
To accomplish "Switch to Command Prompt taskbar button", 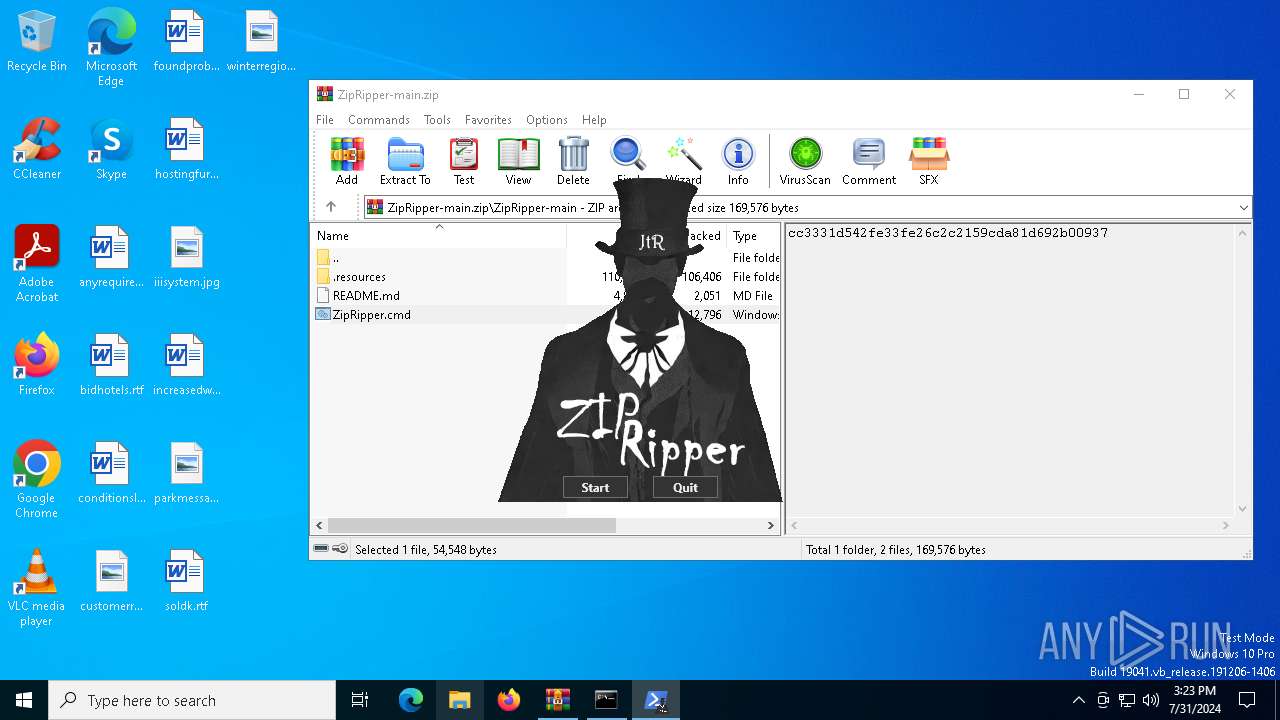I will coord(606,700).
